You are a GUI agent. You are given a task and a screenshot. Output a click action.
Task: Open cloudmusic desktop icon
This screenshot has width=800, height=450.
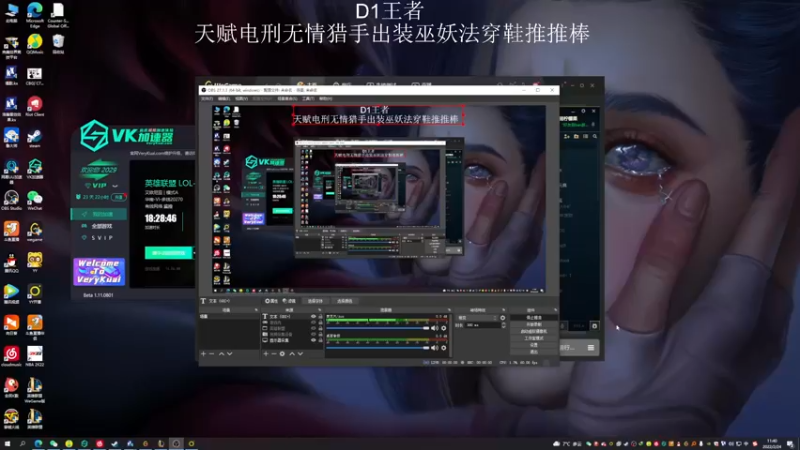point(11,356)
